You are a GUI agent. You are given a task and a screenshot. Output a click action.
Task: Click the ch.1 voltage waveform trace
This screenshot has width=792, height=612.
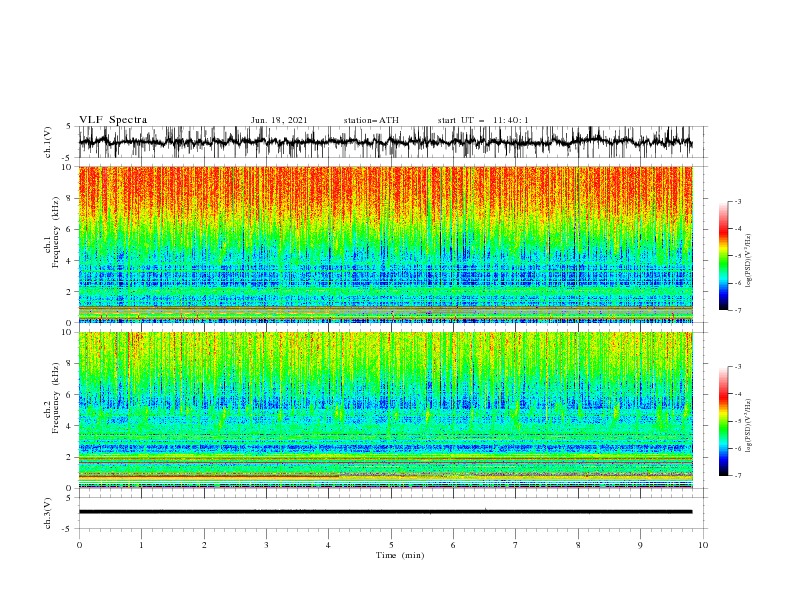[385, 142]
